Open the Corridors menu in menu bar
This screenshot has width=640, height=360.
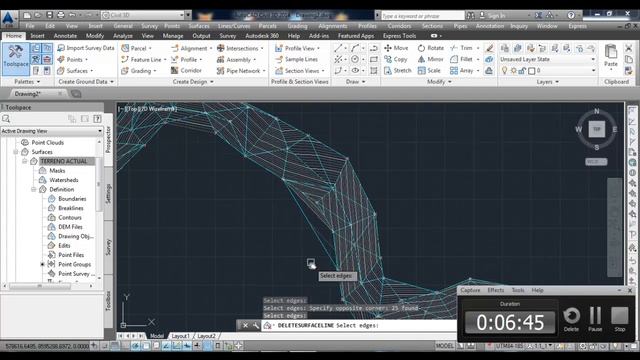[x=399, y=26]
